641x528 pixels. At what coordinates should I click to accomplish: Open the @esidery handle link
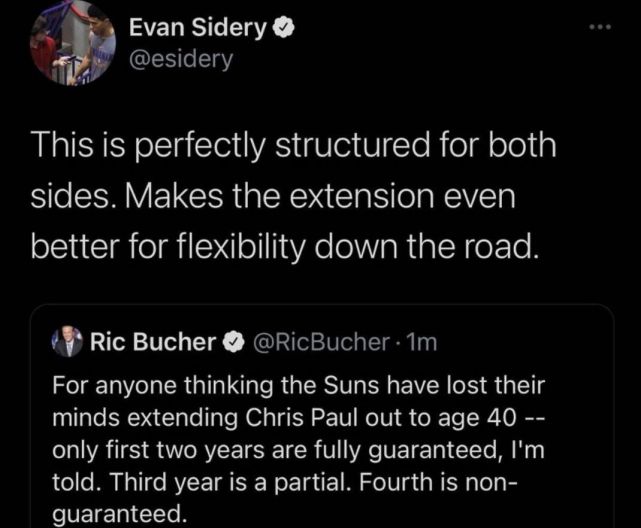(181, 60)
